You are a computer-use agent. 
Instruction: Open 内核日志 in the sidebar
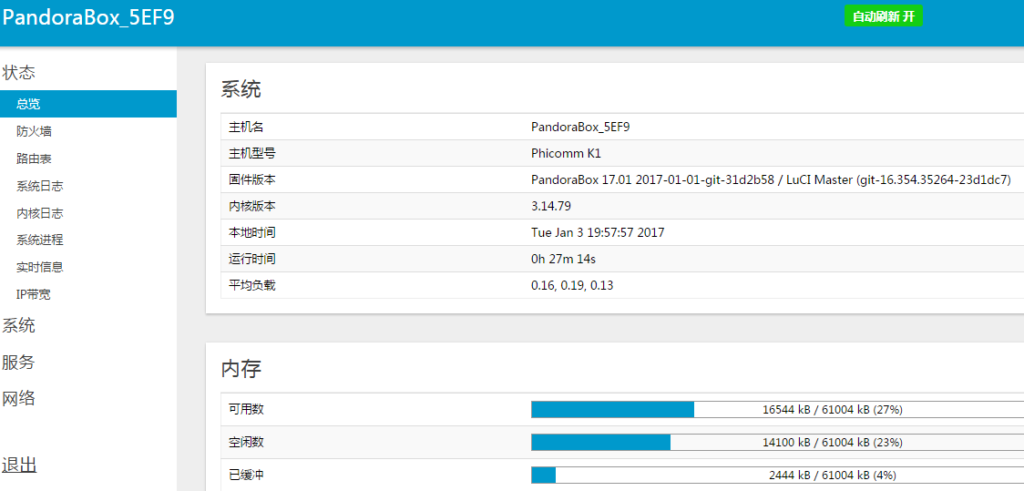tap(39, 213)
